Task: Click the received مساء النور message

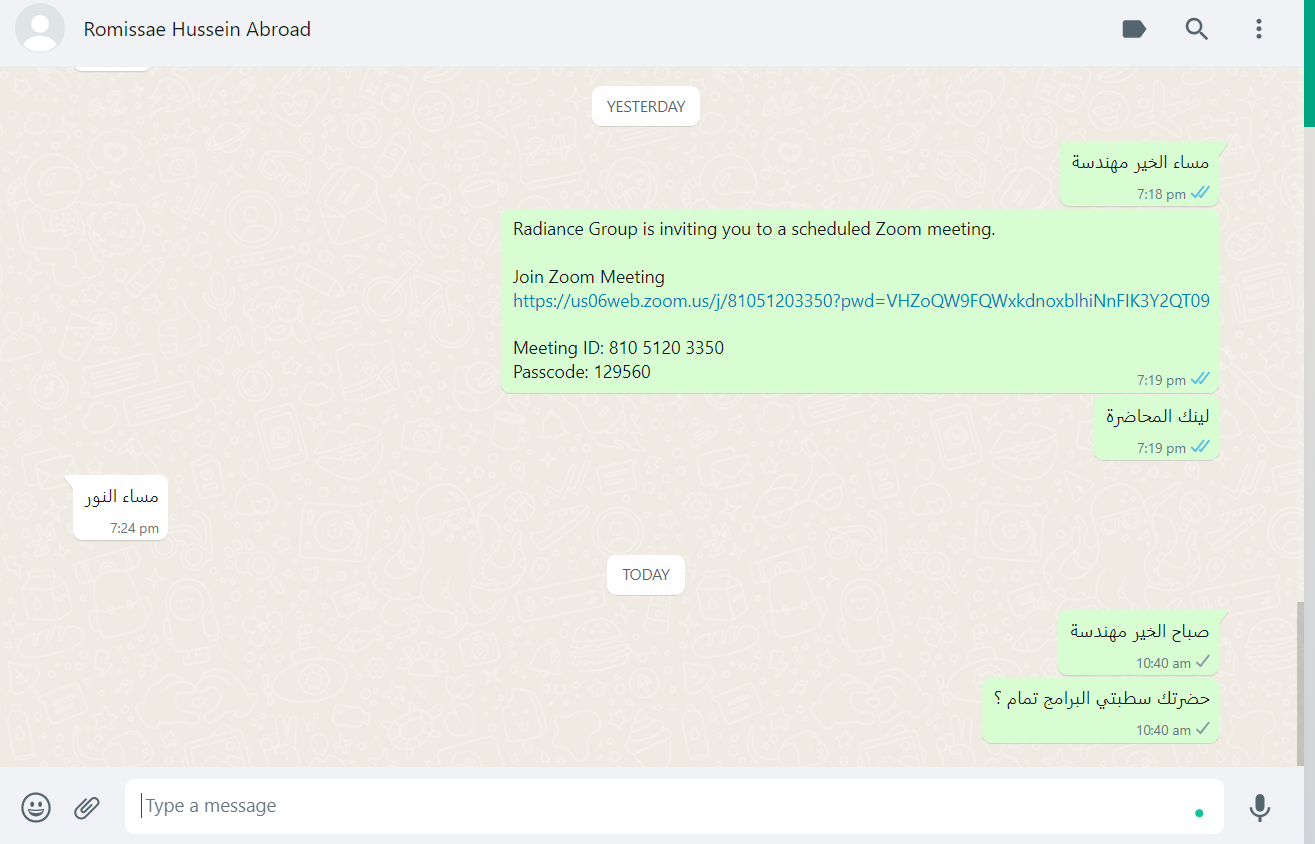Action: pos(120,508)
